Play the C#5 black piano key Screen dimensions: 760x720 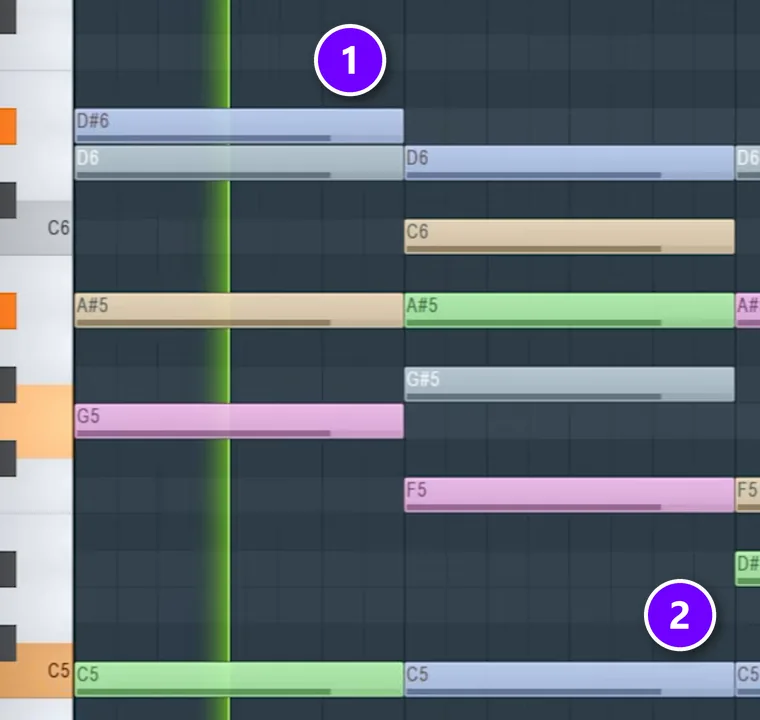pyautogui.click(x=8, y=643)
